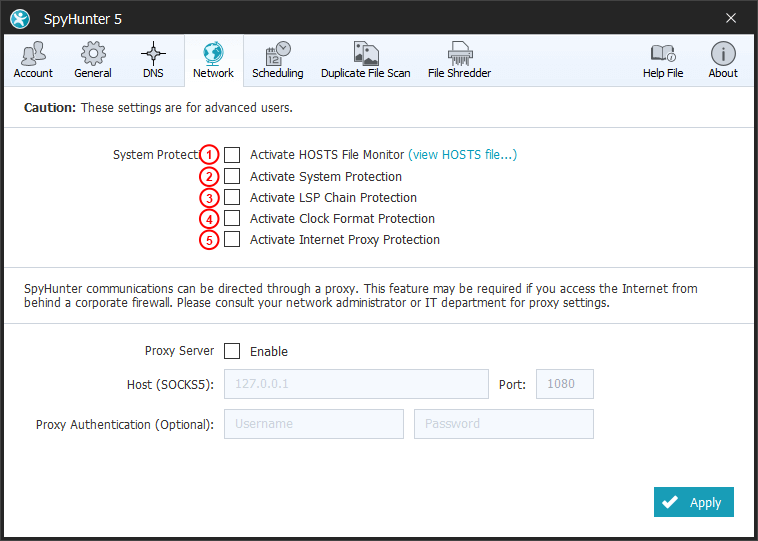Open the Help File icon
This screenshot has width=758, height=541.
pos(663,54)
